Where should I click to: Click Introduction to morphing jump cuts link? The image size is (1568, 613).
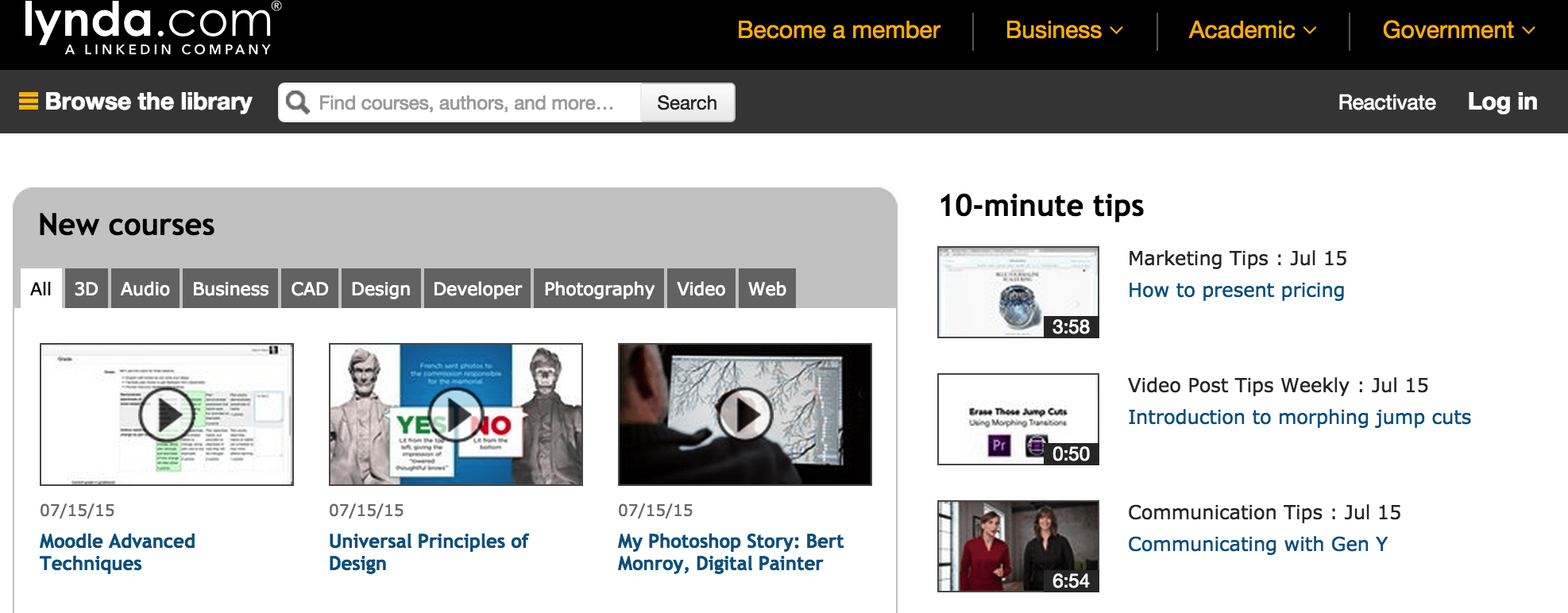1300,418
